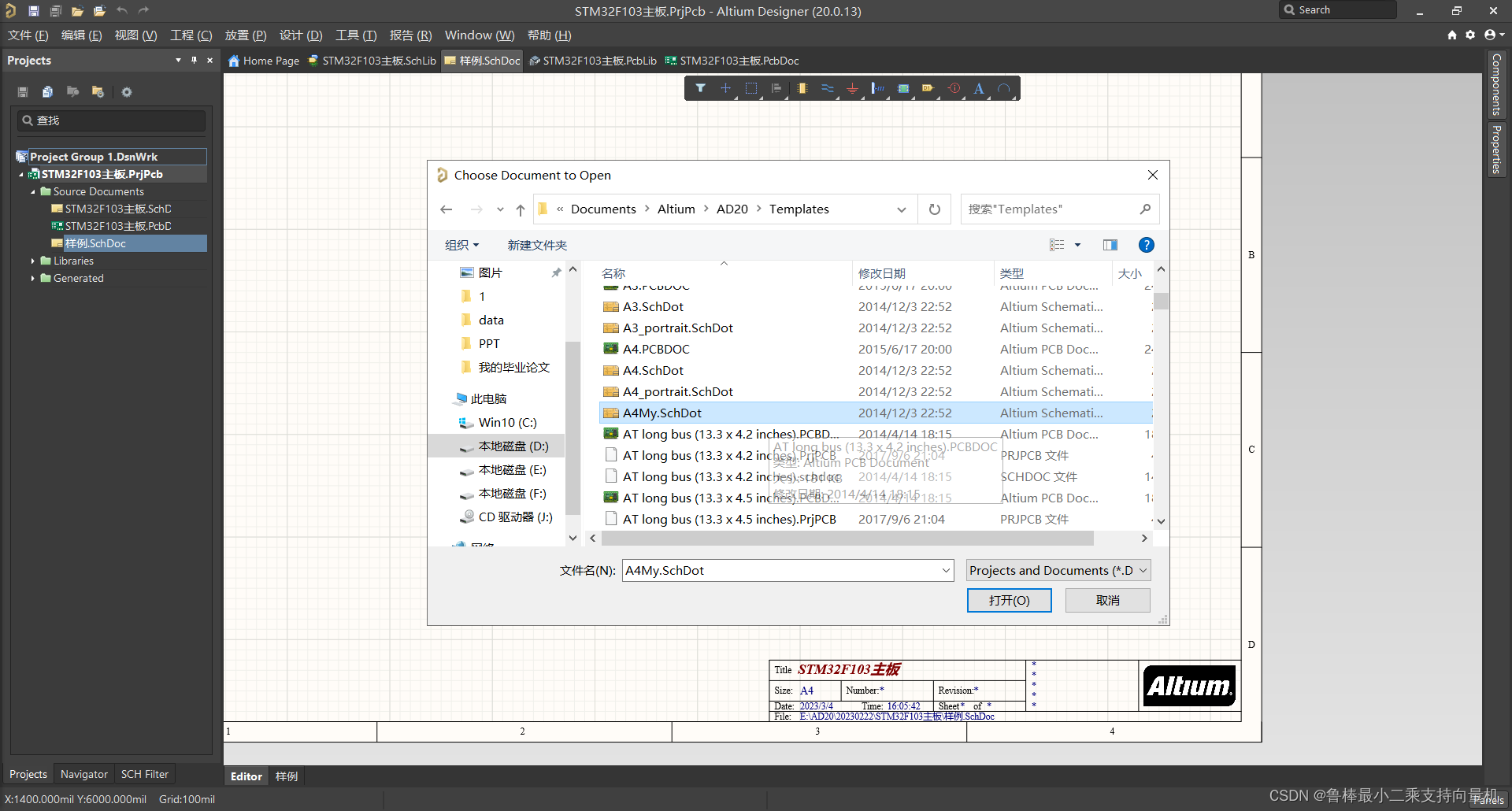Select the move objects cross tool
1512x811 pixels.
point(725,88)
